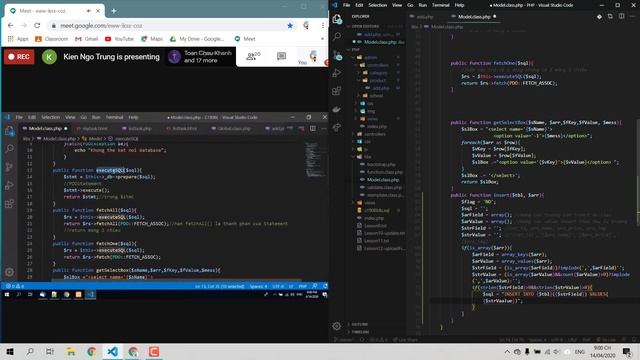
Task: Toggle mute on the Meet tab audio
Action: coord(89,11)
